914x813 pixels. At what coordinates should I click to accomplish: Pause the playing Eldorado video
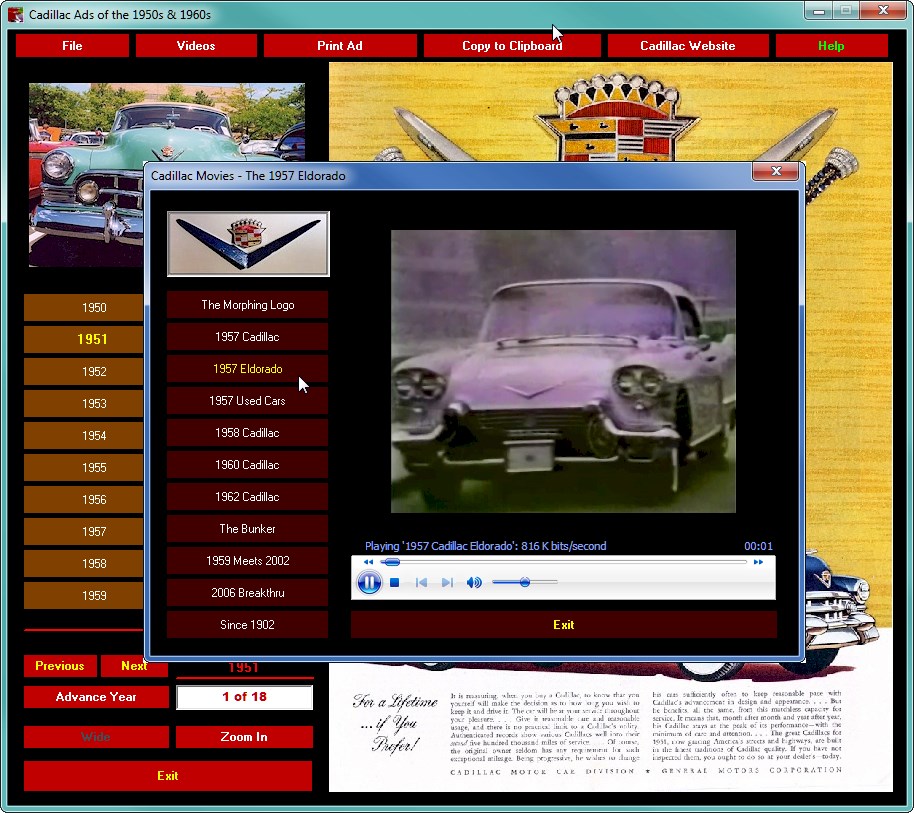coord(369,582)
